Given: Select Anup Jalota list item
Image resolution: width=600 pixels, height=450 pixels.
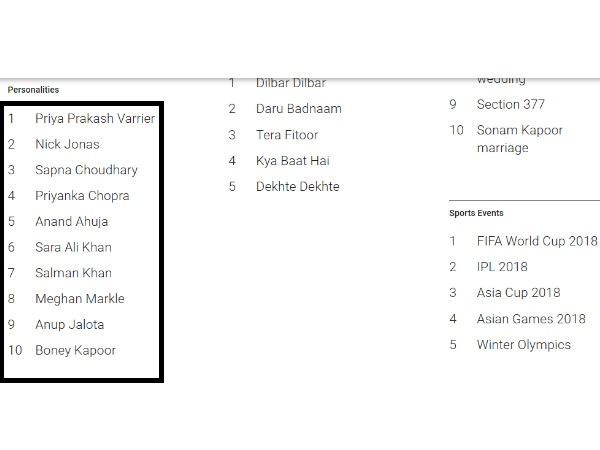Looking at the screenshot, I should pos(69,324).
